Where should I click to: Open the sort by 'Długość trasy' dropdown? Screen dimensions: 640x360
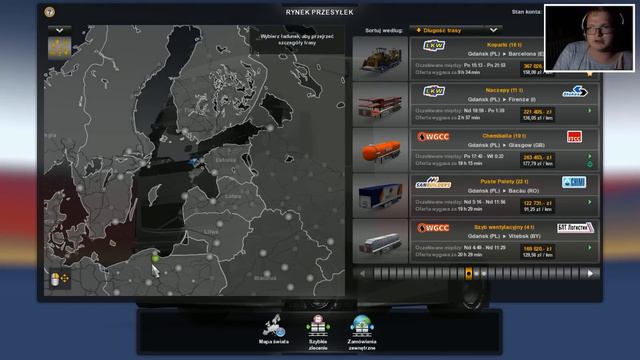pyautogui.click(x=456, y=30)
